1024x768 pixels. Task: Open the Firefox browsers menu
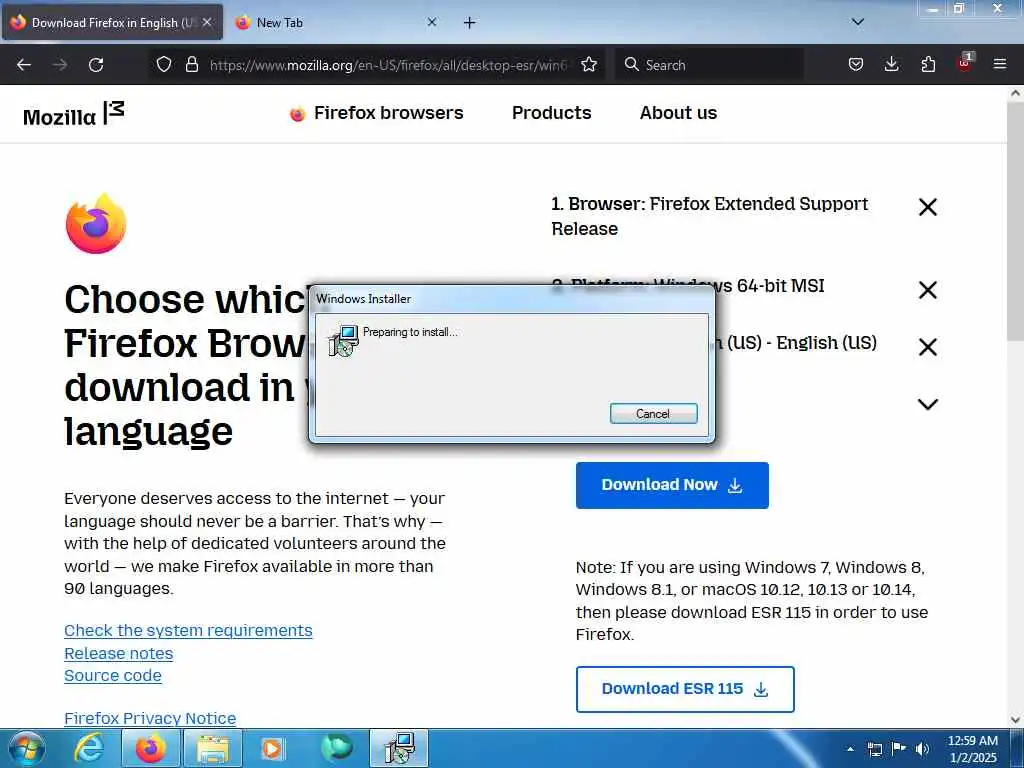[376, 113]
